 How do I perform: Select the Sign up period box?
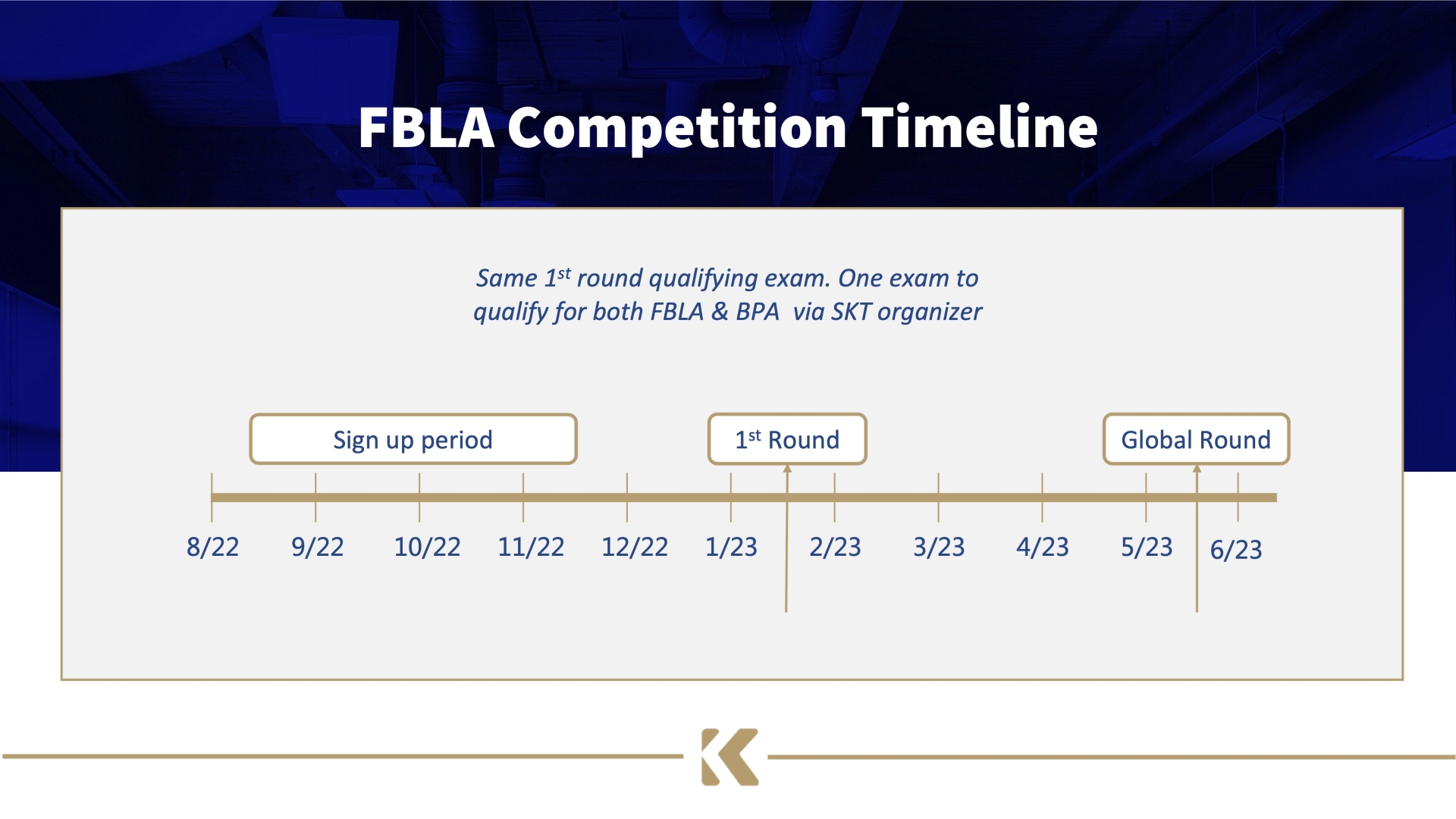(x=413, y=439)
